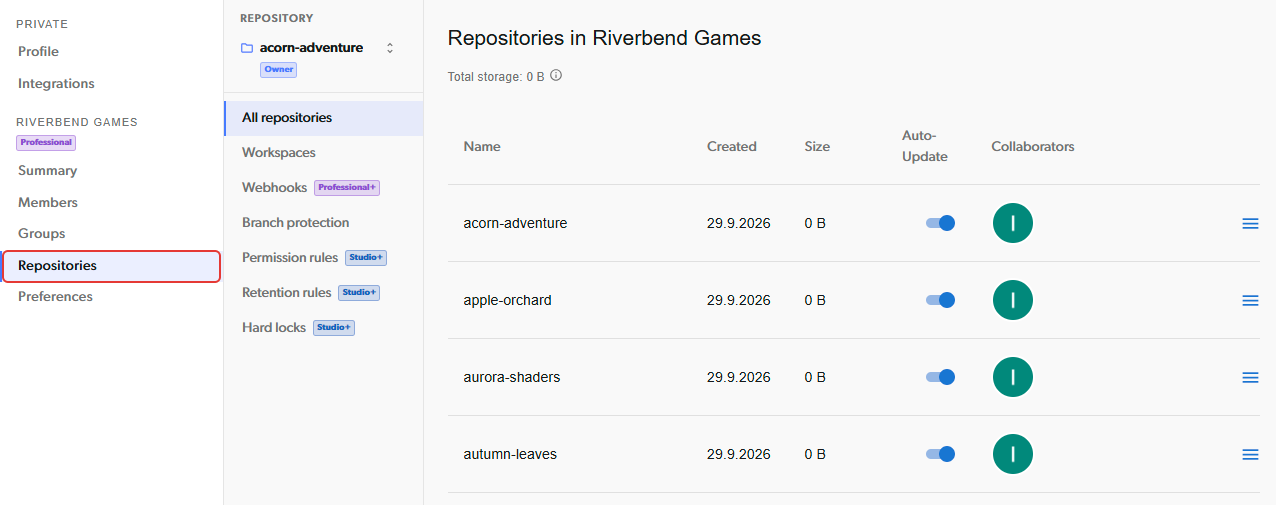Viewport: 1276px width, 505px height.
Task: Click the Collaborators column header
Action: pyautogui.click(x=1033, y=146)
